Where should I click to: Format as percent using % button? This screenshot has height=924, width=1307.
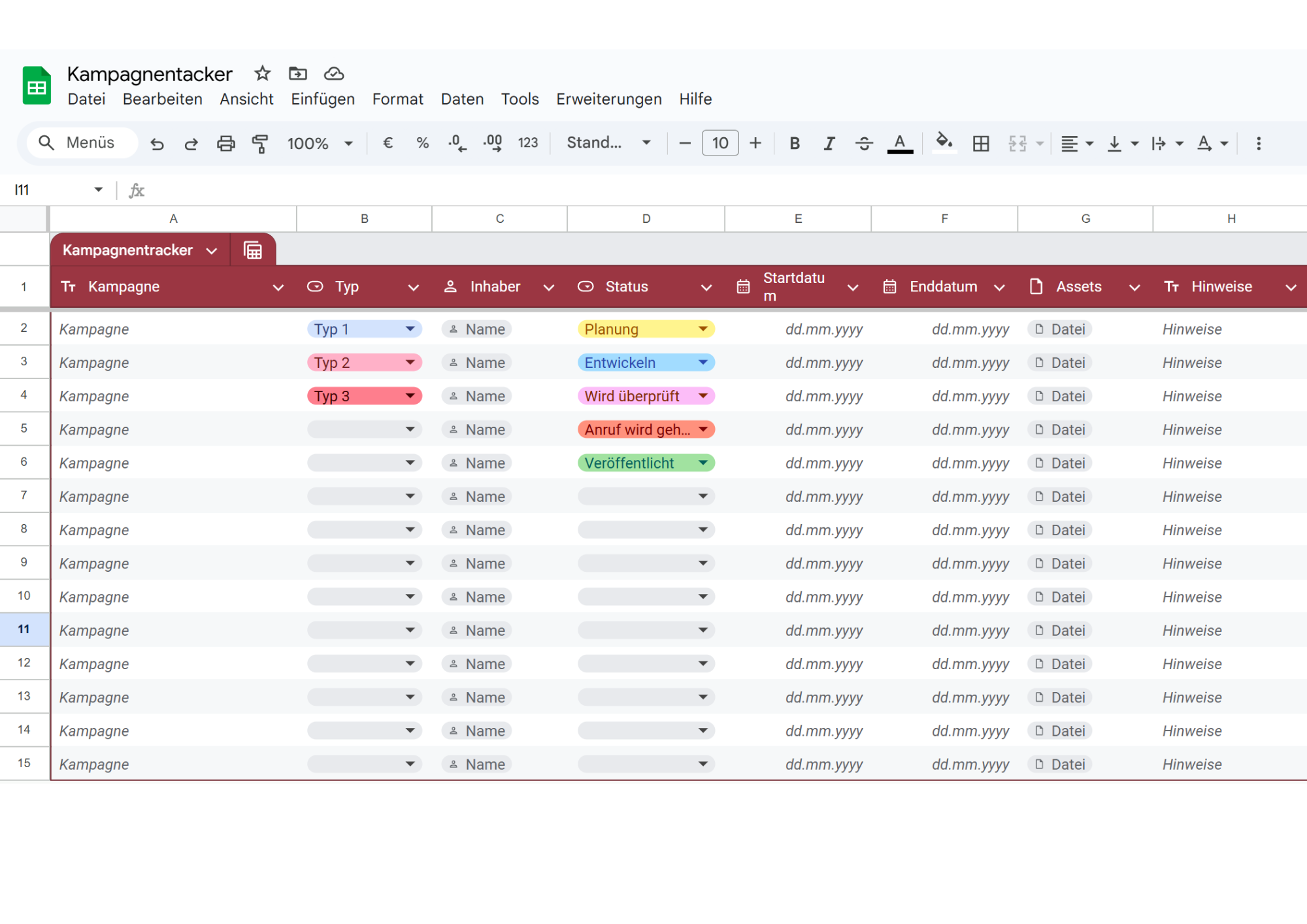[422, 143]
